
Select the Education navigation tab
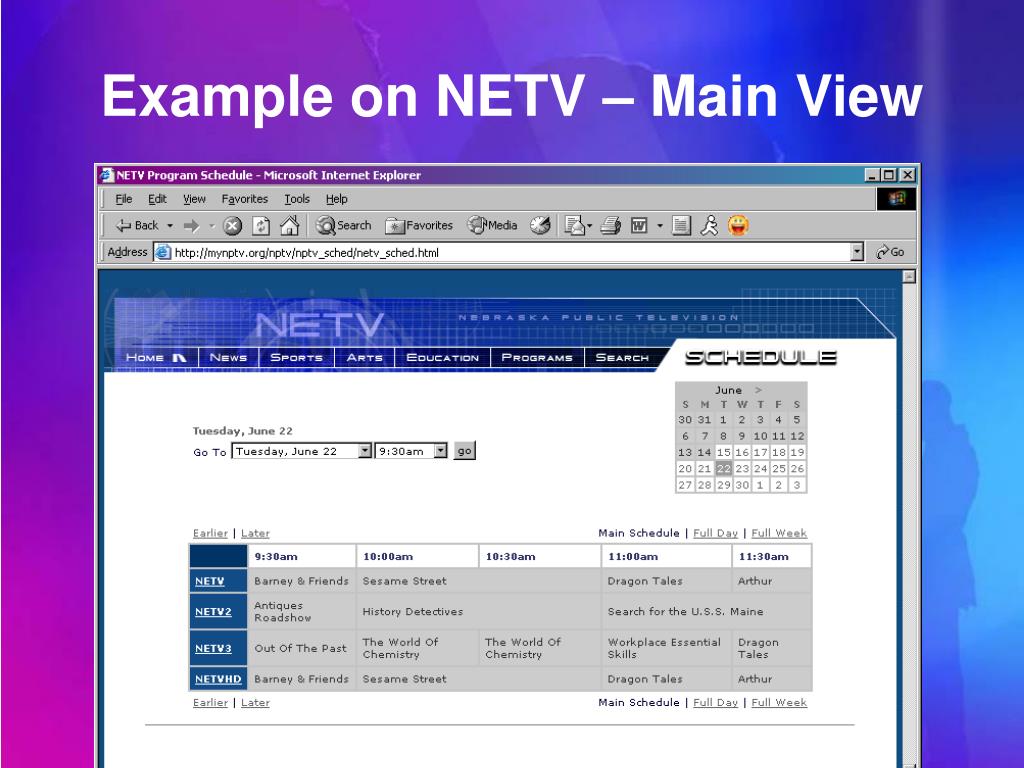pyautogui.click(x=443, y=358)
